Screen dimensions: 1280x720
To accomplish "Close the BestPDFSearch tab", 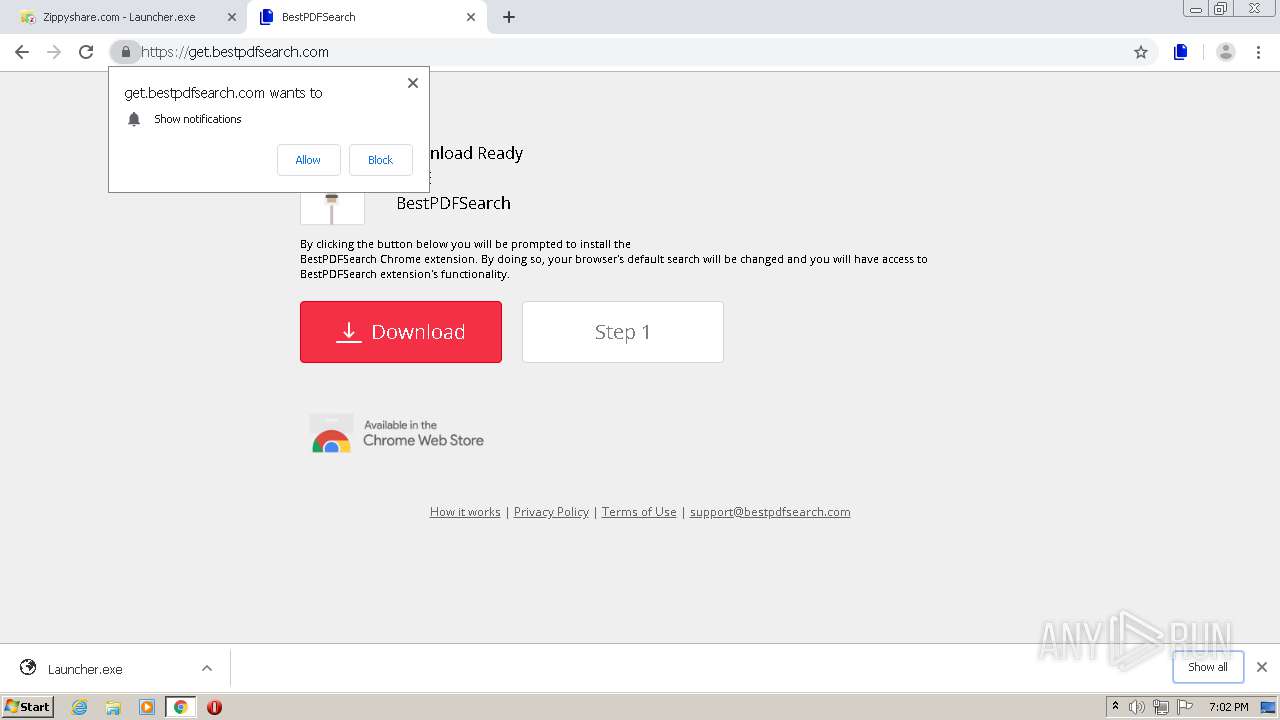I will (471, 17).
